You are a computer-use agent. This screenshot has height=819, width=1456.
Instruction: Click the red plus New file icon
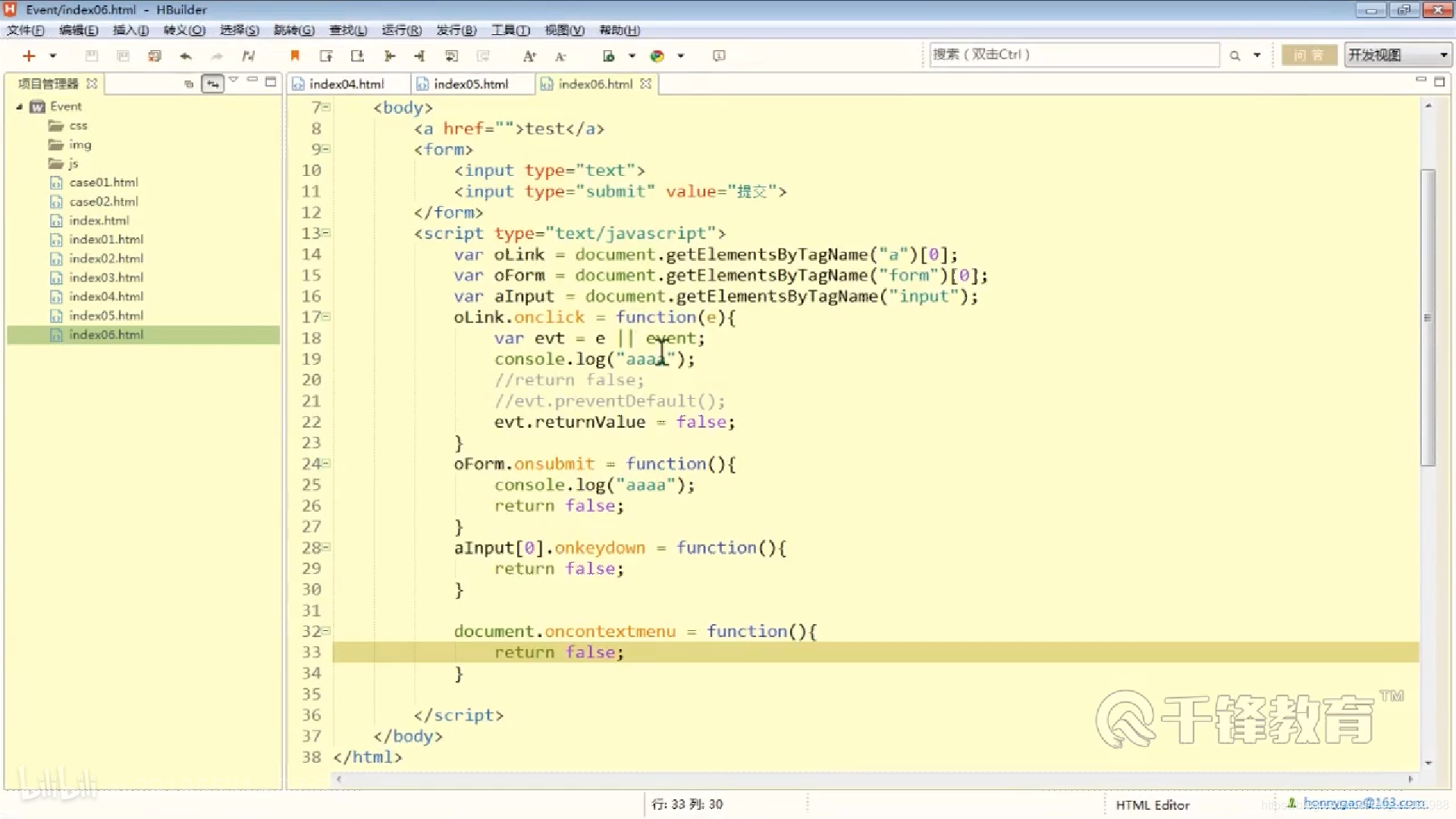click(29, 55)
